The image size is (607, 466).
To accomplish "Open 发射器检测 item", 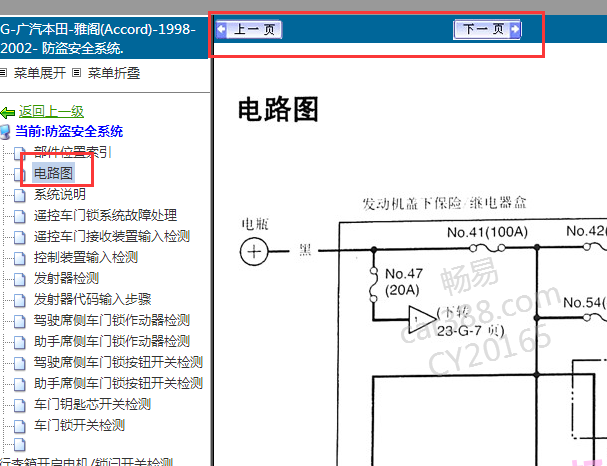I will click(x=66, y=278).
